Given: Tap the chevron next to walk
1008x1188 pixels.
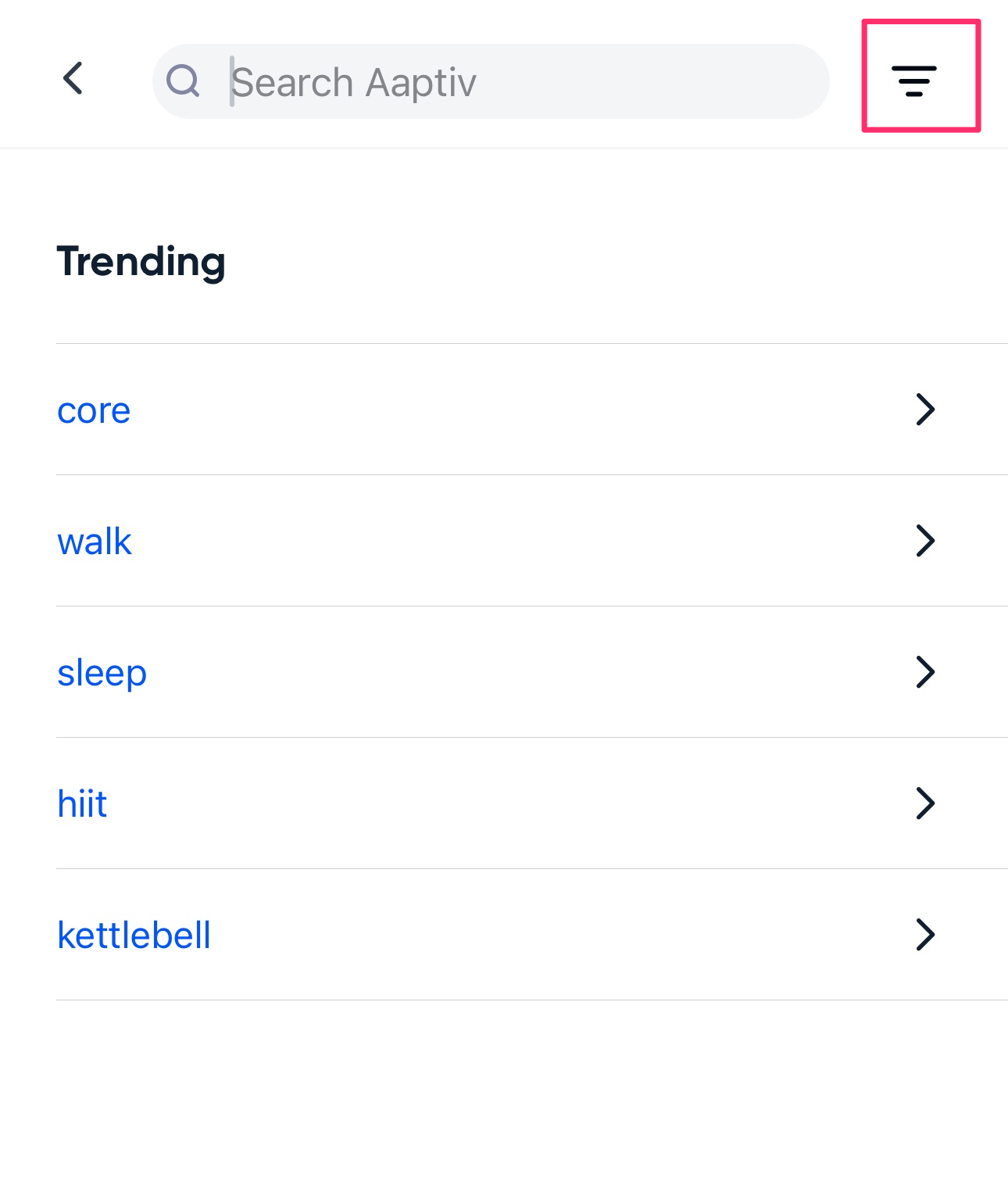Looking at the screenshot, I should coord(925,541).
